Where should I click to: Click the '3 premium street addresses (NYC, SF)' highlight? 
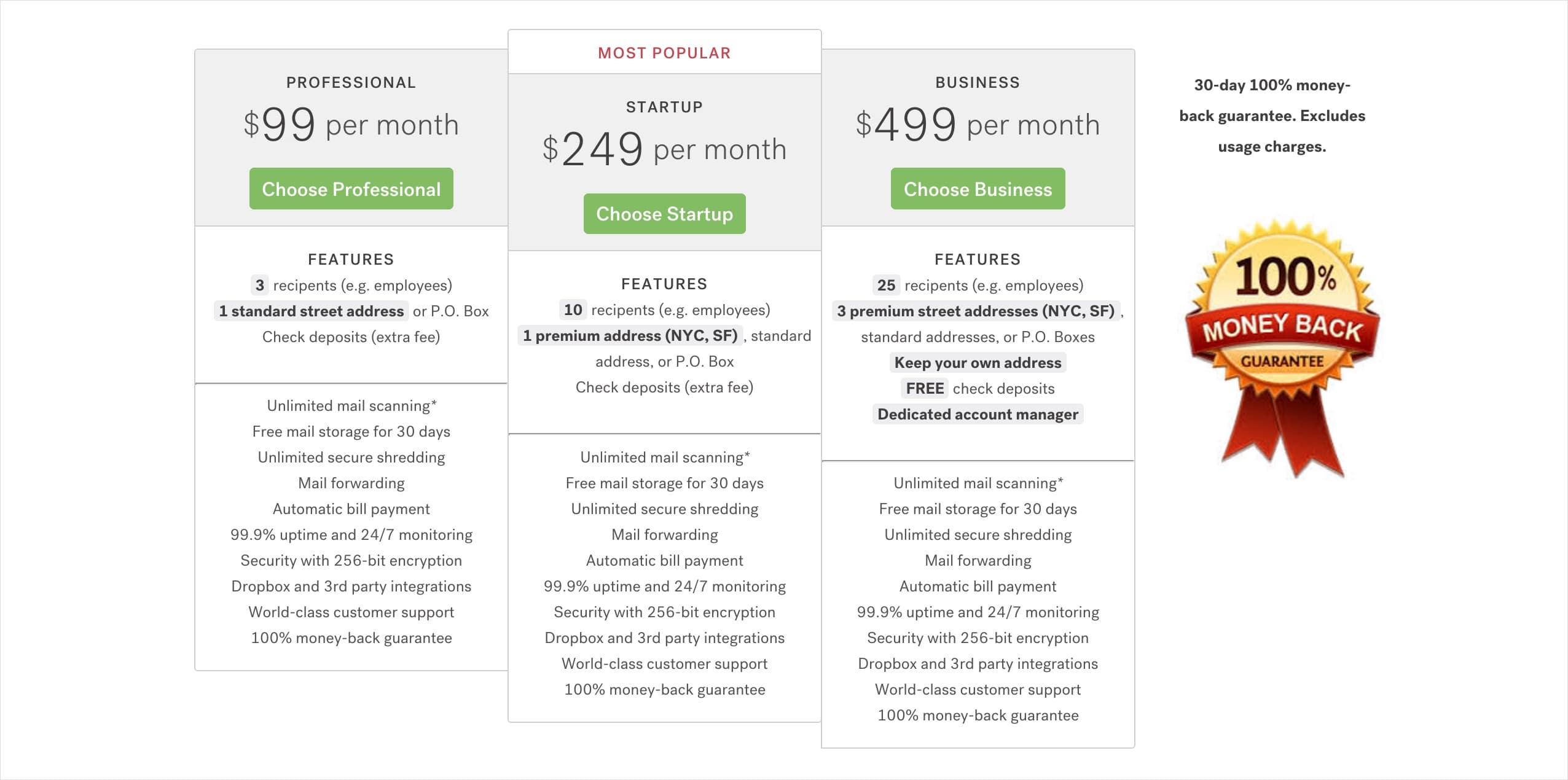click(x=976, y=311)
